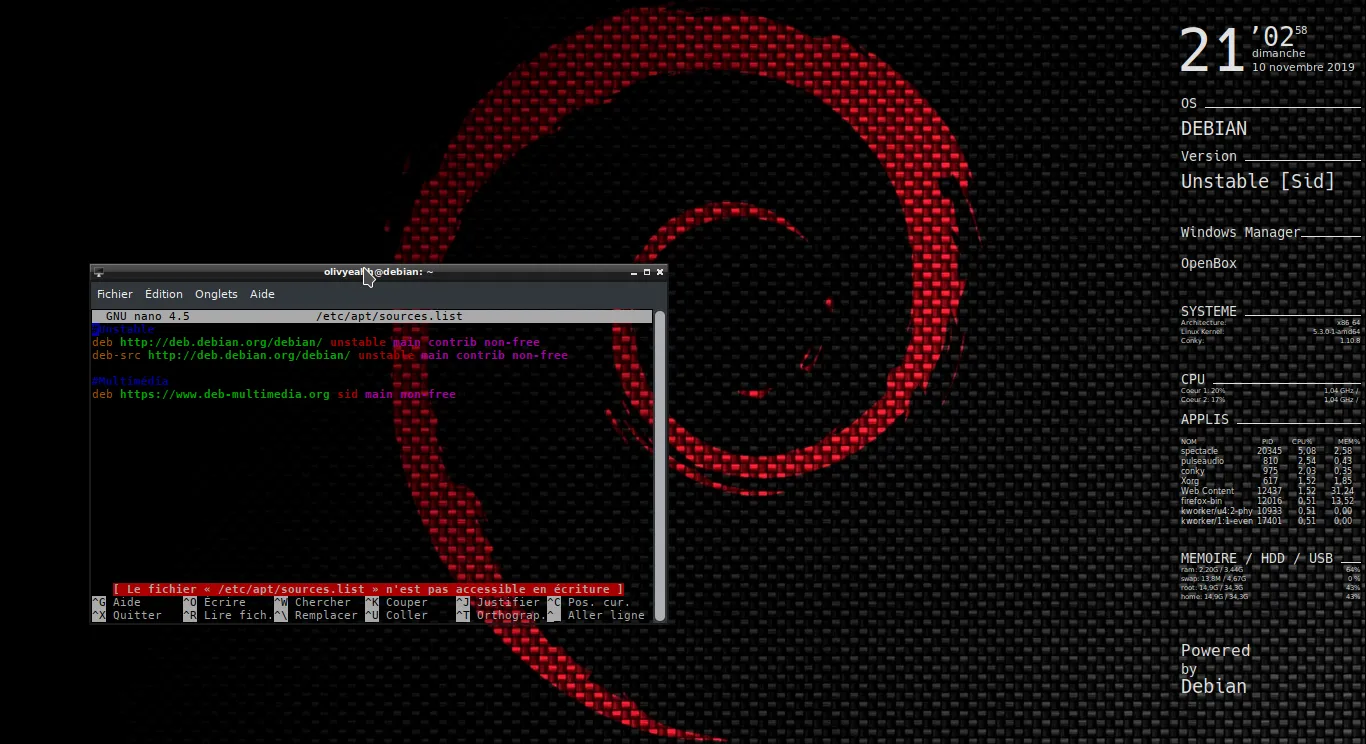This screenshot has width=1366, height=744.
Task: Click the '10 novembre 2019' date
Action: [x=1303, y=68]
